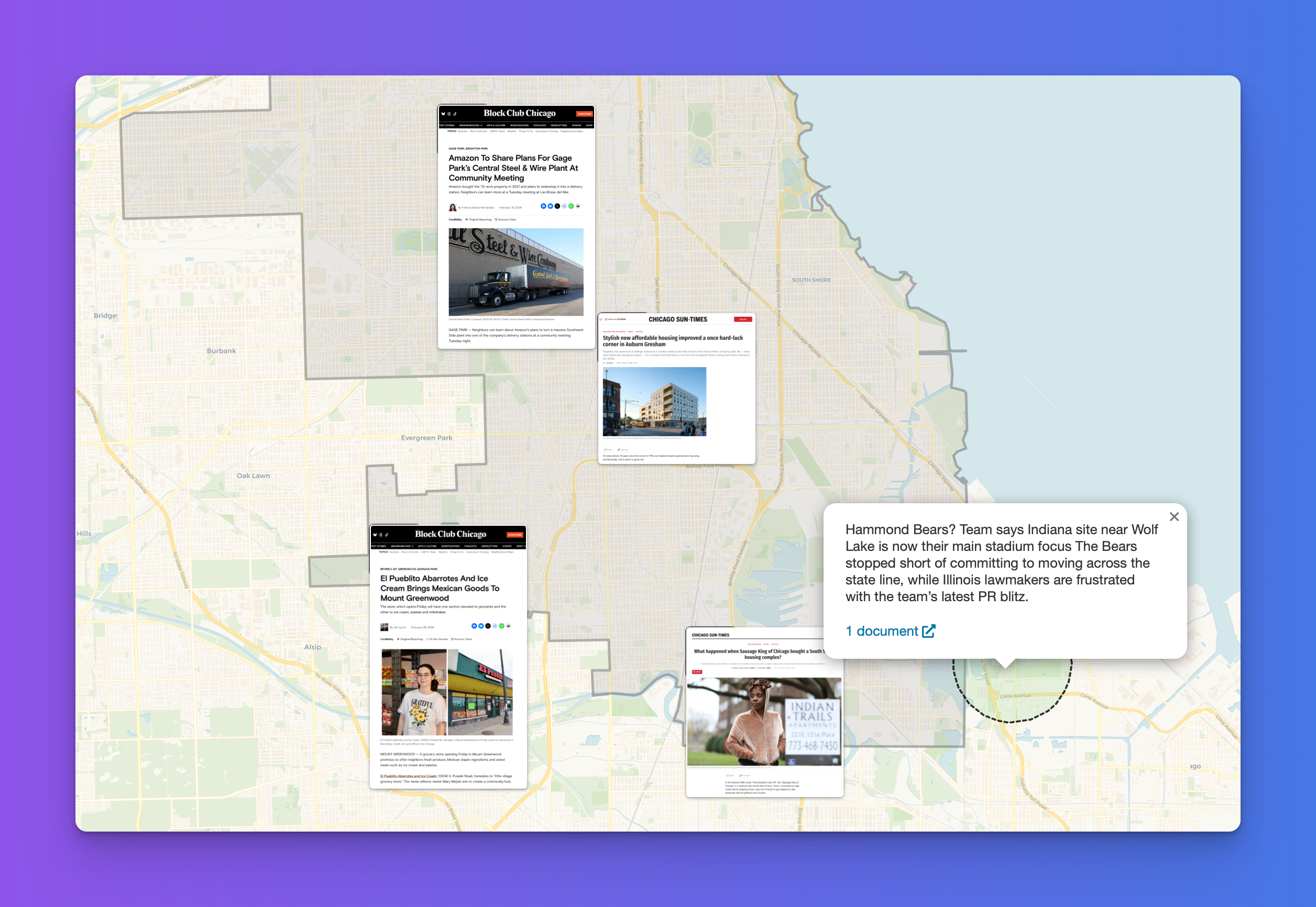Open the hamburger menu on the Sun-Times article
1316x907 pixels.
pos(601,319)
